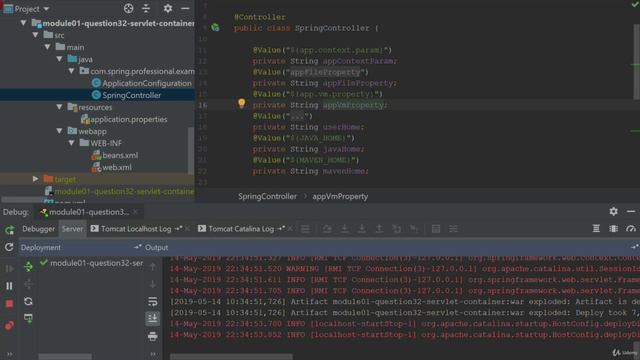The width and height of the screenshot is (640, 360).
Task: Toggle scroll to end of output
Action: [153, 318]
